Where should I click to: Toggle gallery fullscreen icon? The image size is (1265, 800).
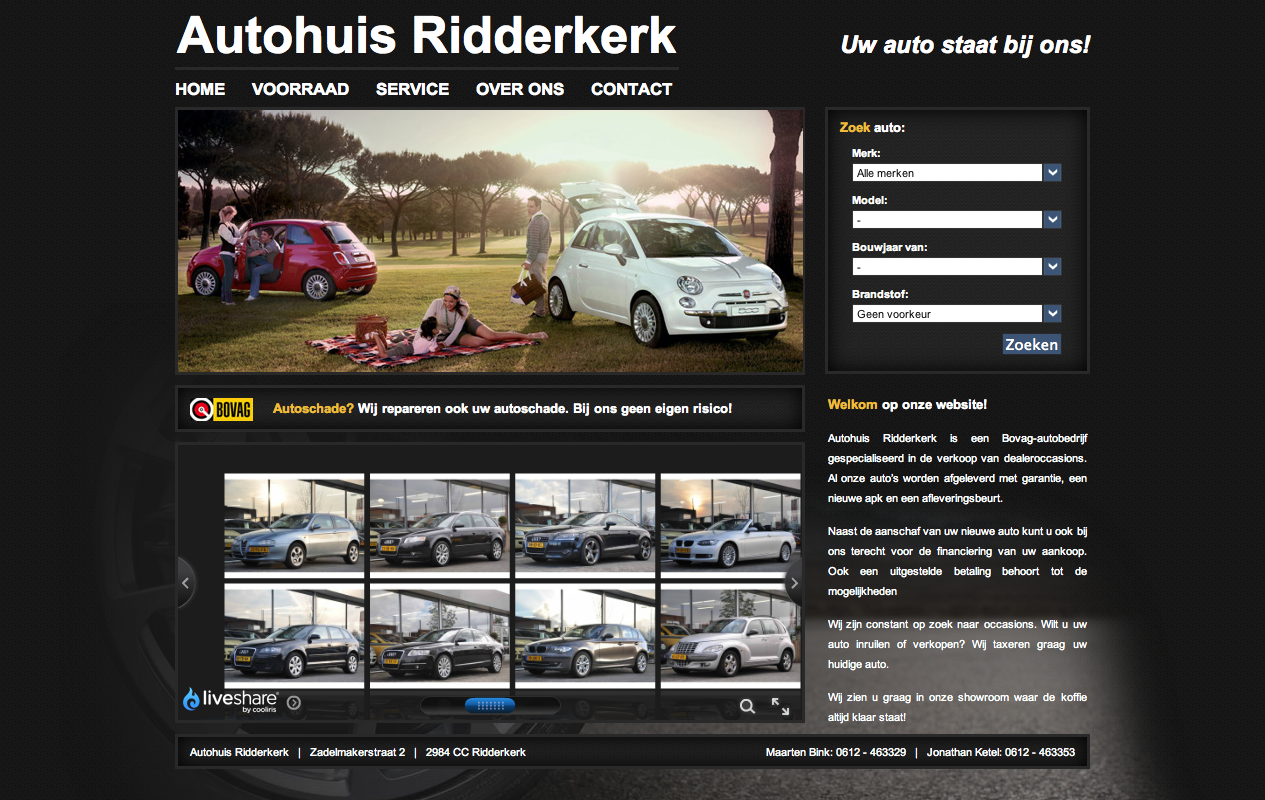[x=781, y=707]
